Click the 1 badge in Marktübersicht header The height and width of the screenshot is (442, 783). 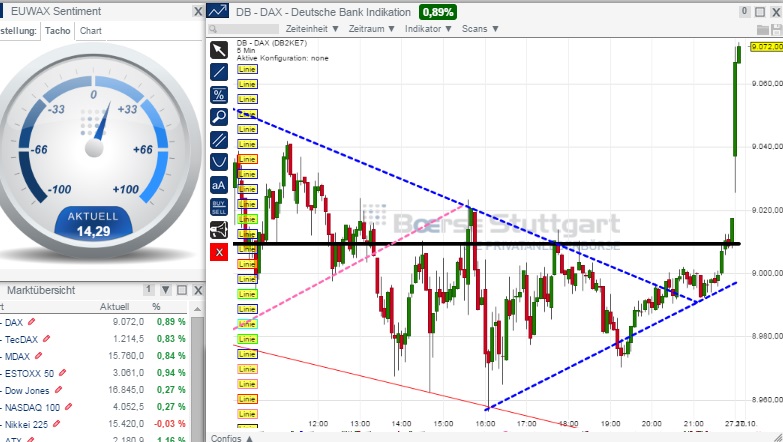coord(148,289)
